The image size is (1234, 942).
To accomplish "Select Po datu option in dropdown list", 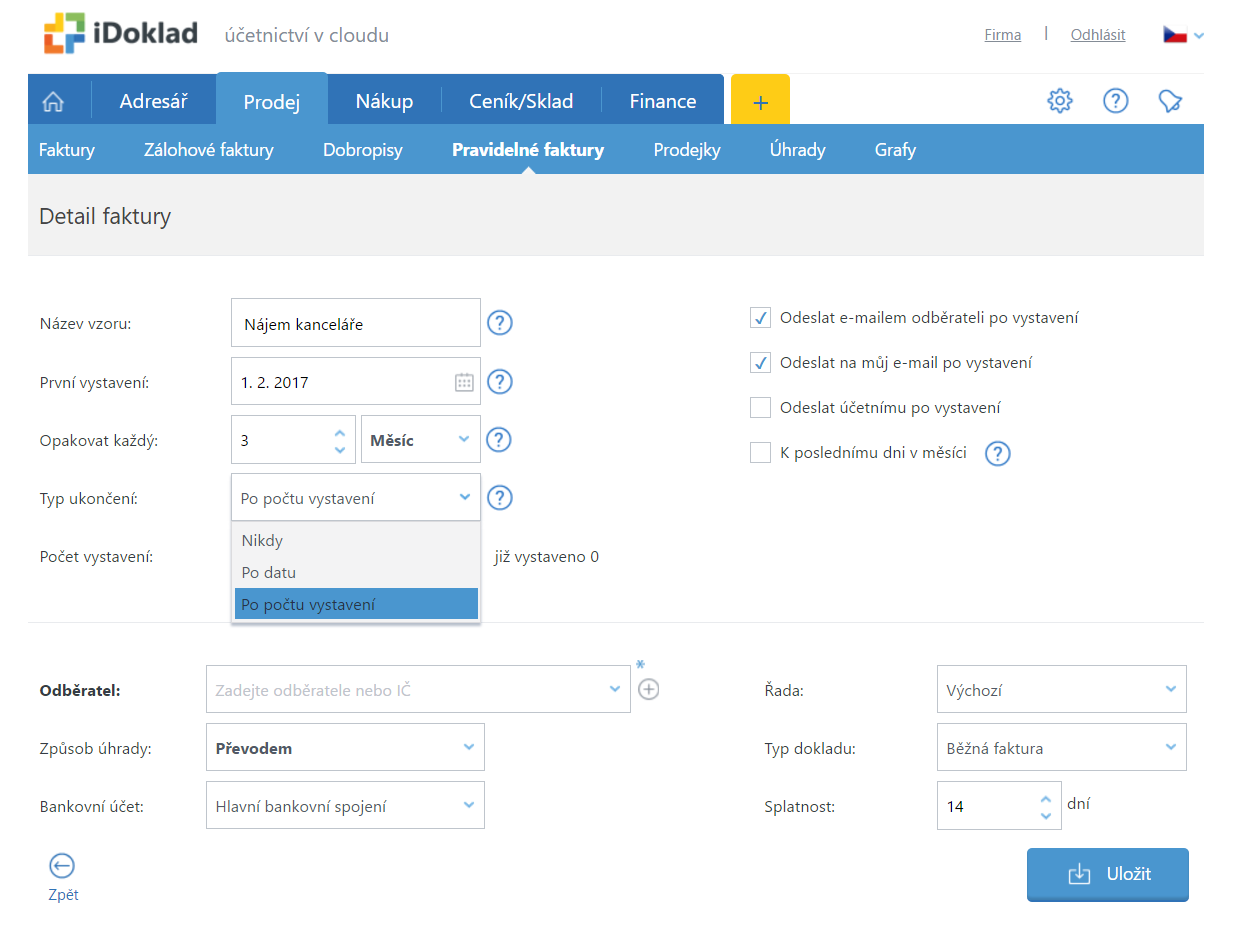I will tap(356, 572).
